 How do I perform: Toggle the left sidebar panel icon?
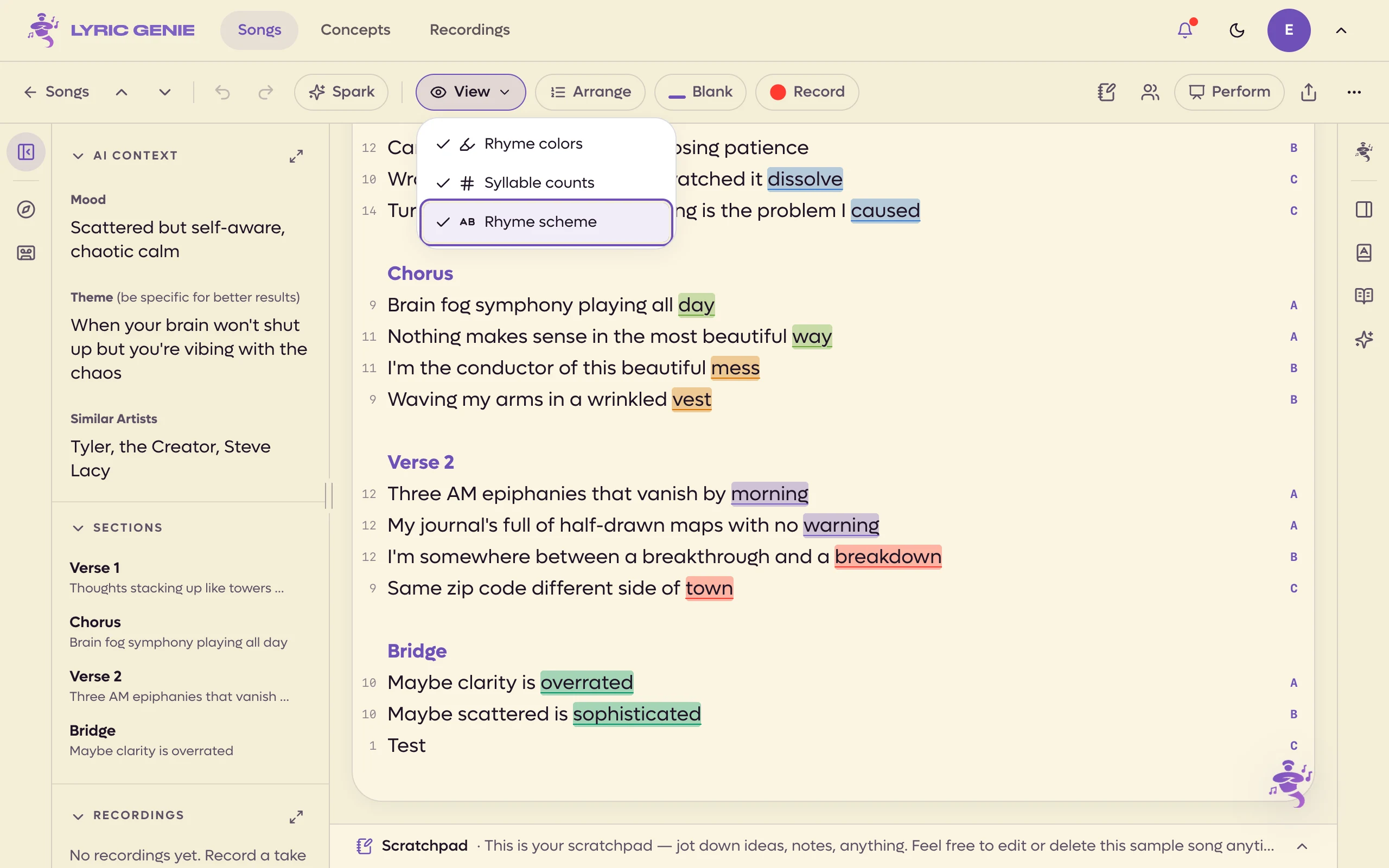[x=26, y=152]
